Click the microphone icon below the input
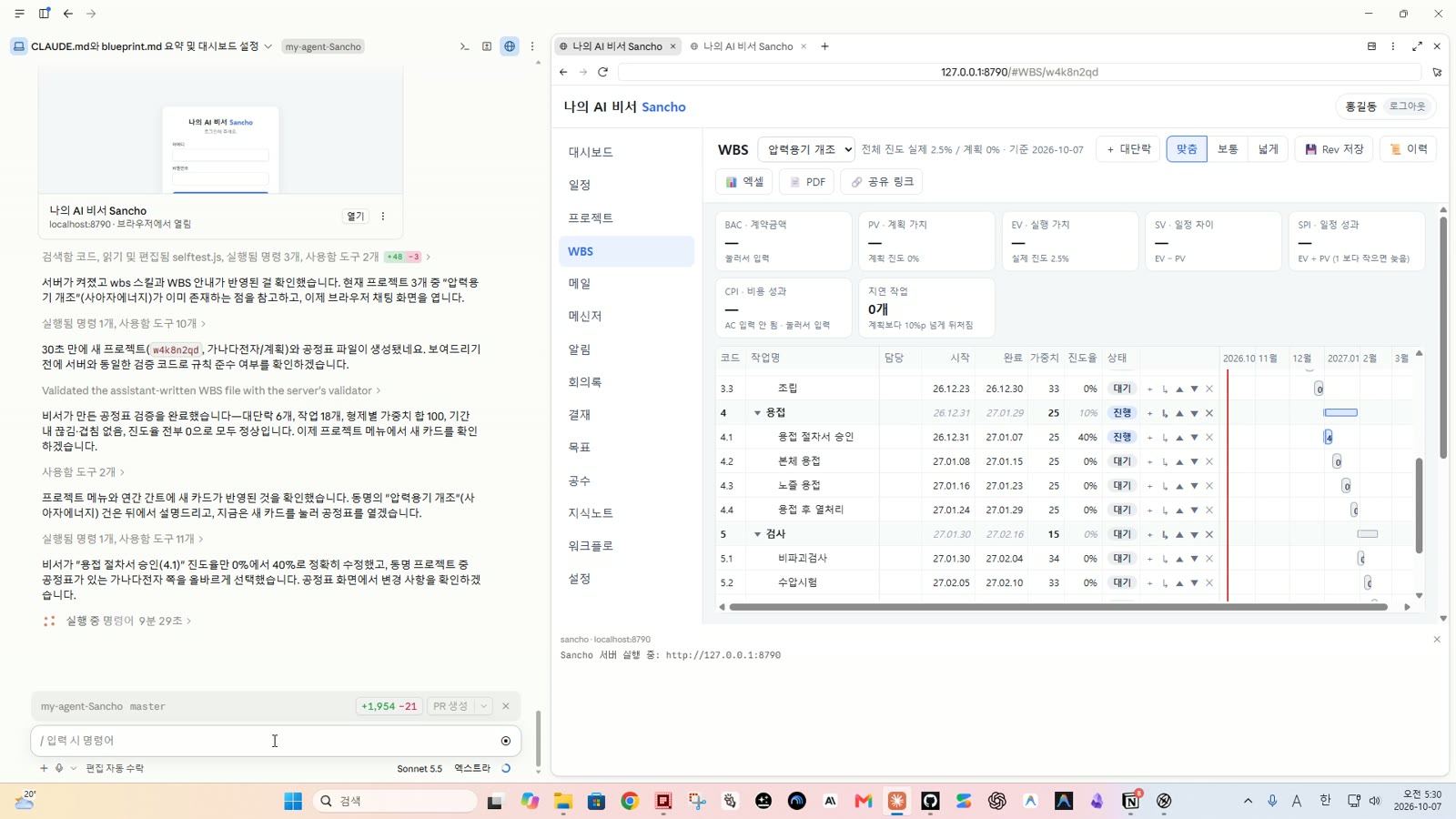1456x819 pixels. point(59,768)
